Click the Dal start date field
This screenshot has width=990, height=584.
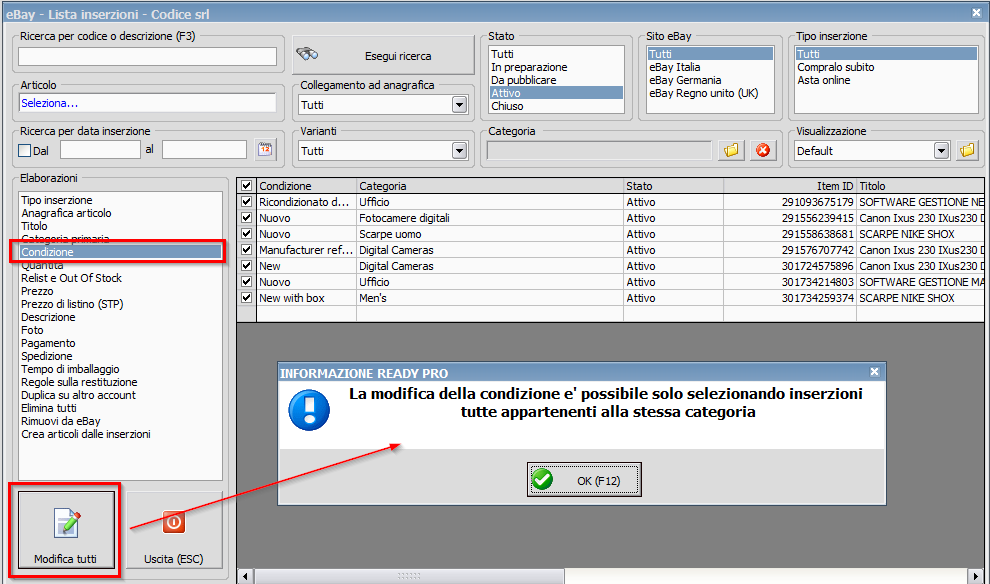pos(100,150)
